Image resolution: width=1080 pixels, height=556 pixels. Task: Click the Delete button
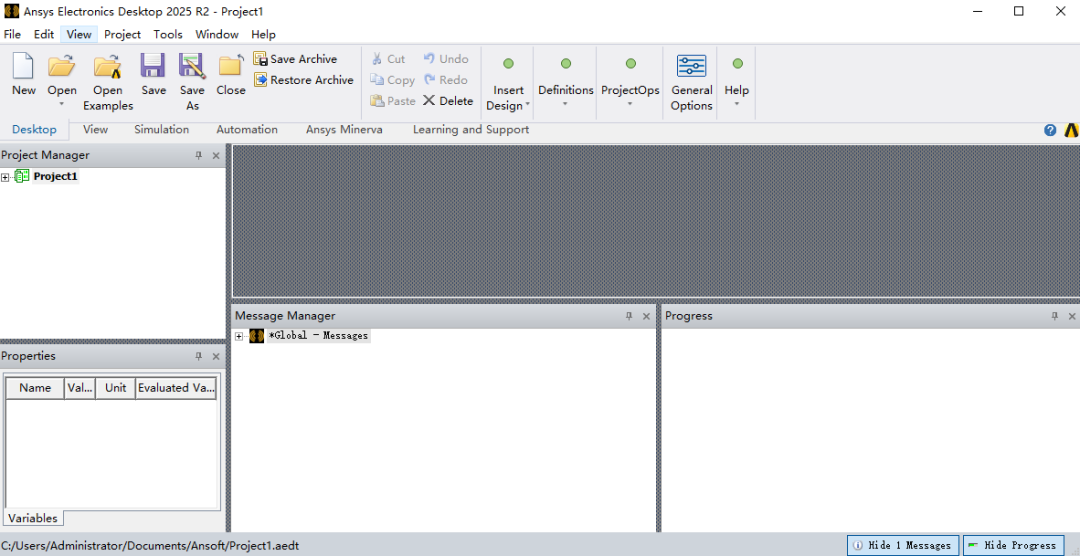point(448,101)
